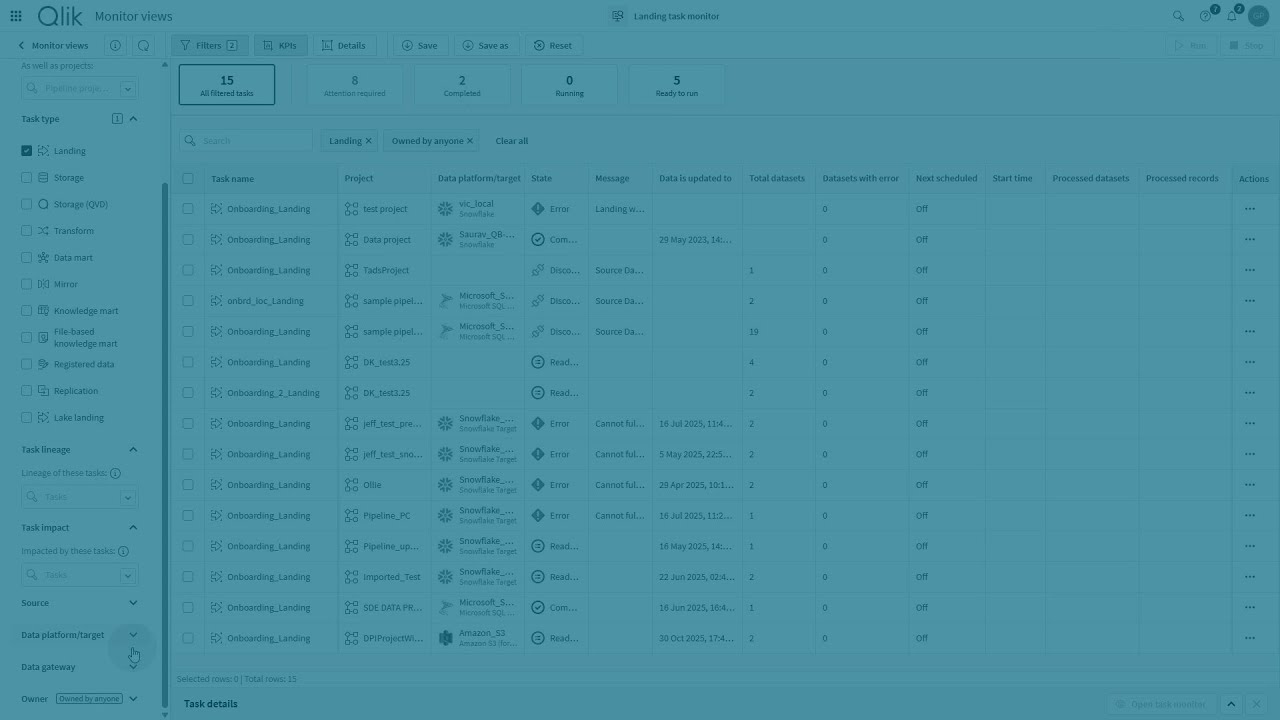
Task: Click the task table Search field
Action: 246,141
